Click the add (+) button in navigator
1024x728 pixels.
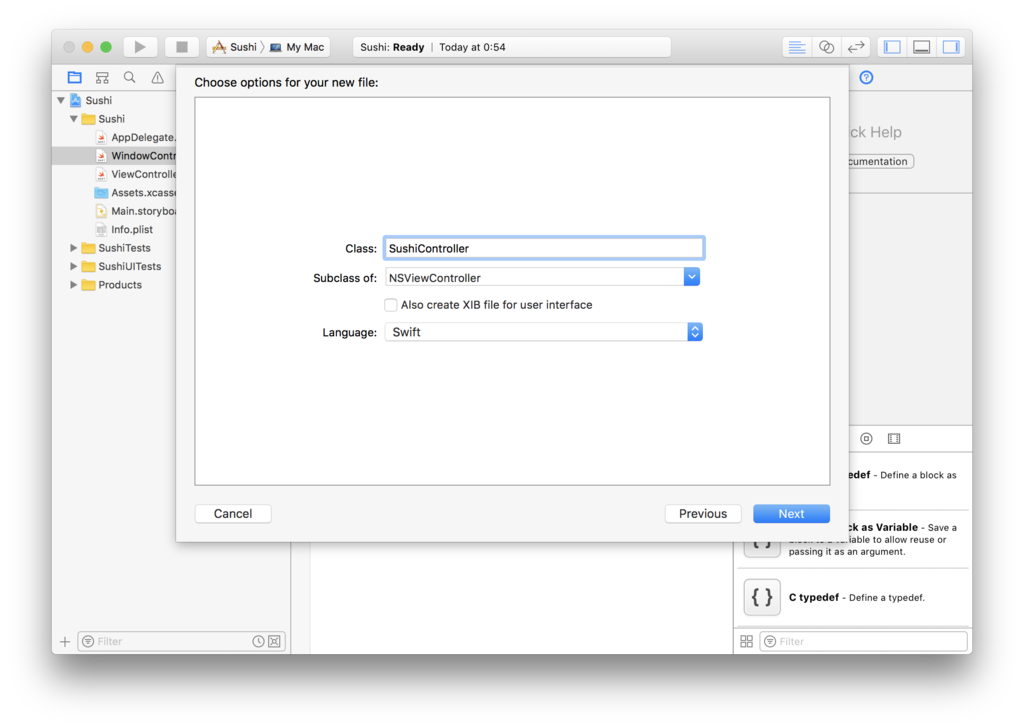pos(65,642)
